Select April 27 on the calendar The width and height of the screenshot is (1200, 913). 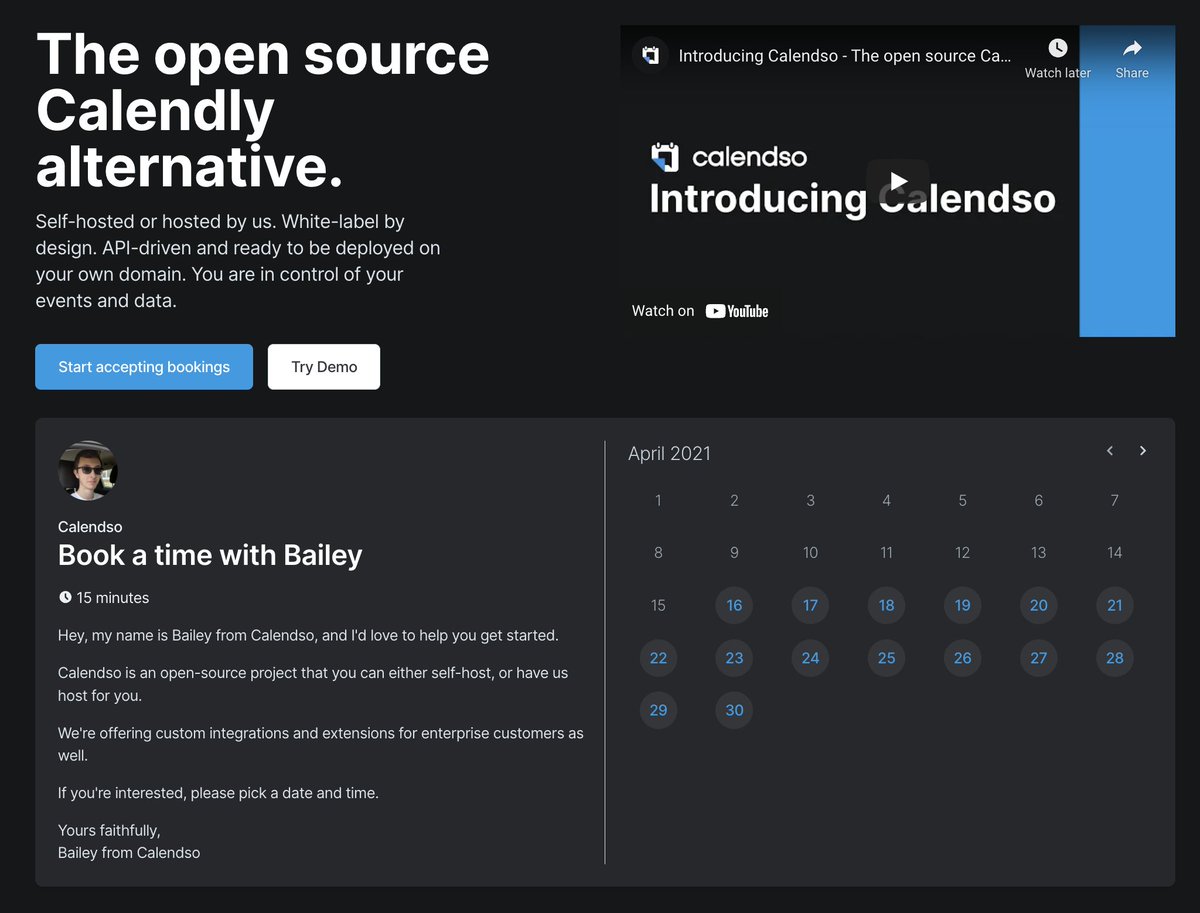1039,658
